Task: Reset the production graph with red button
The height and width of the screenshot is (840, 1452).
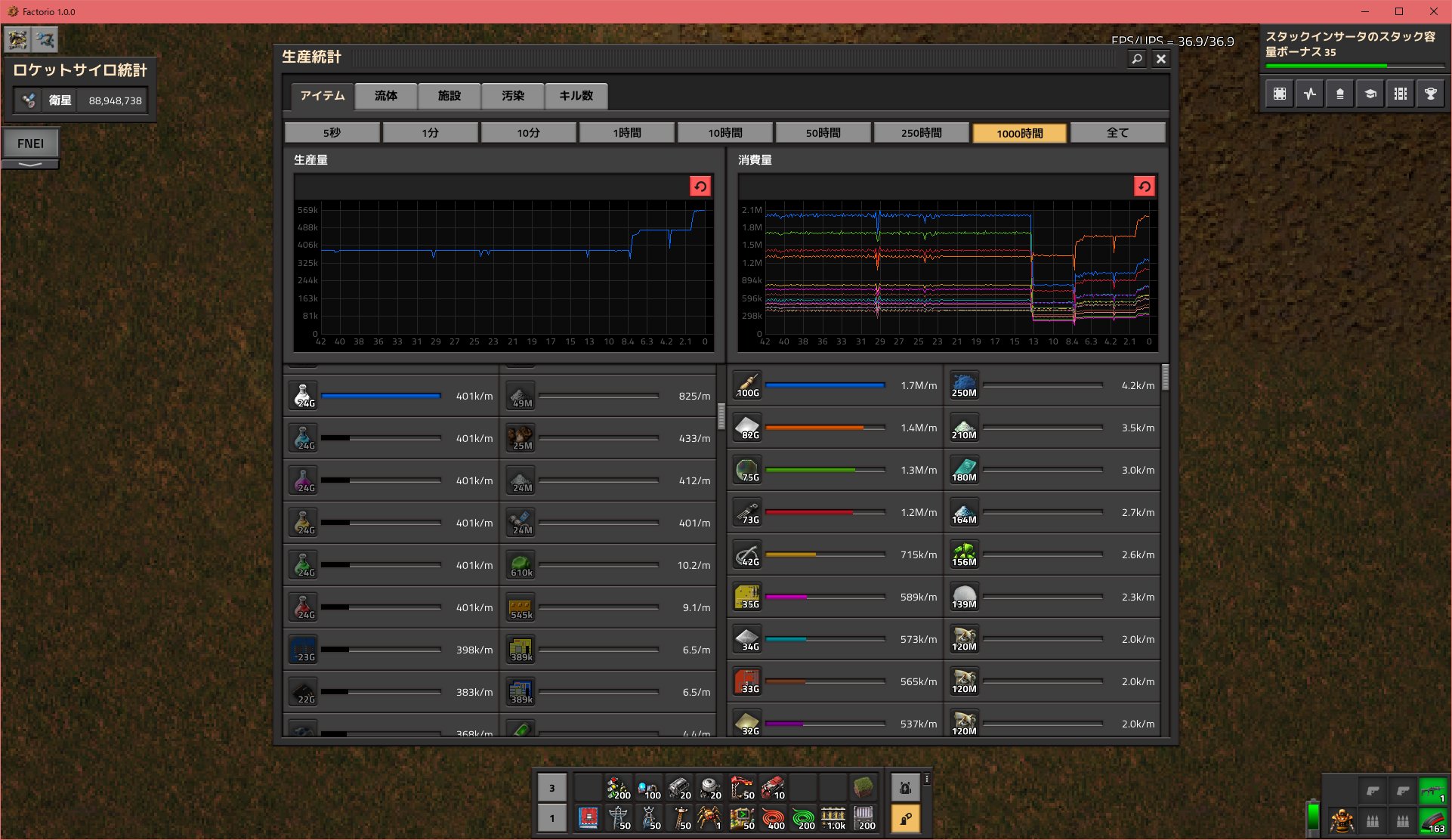Action: pos(700,187)
